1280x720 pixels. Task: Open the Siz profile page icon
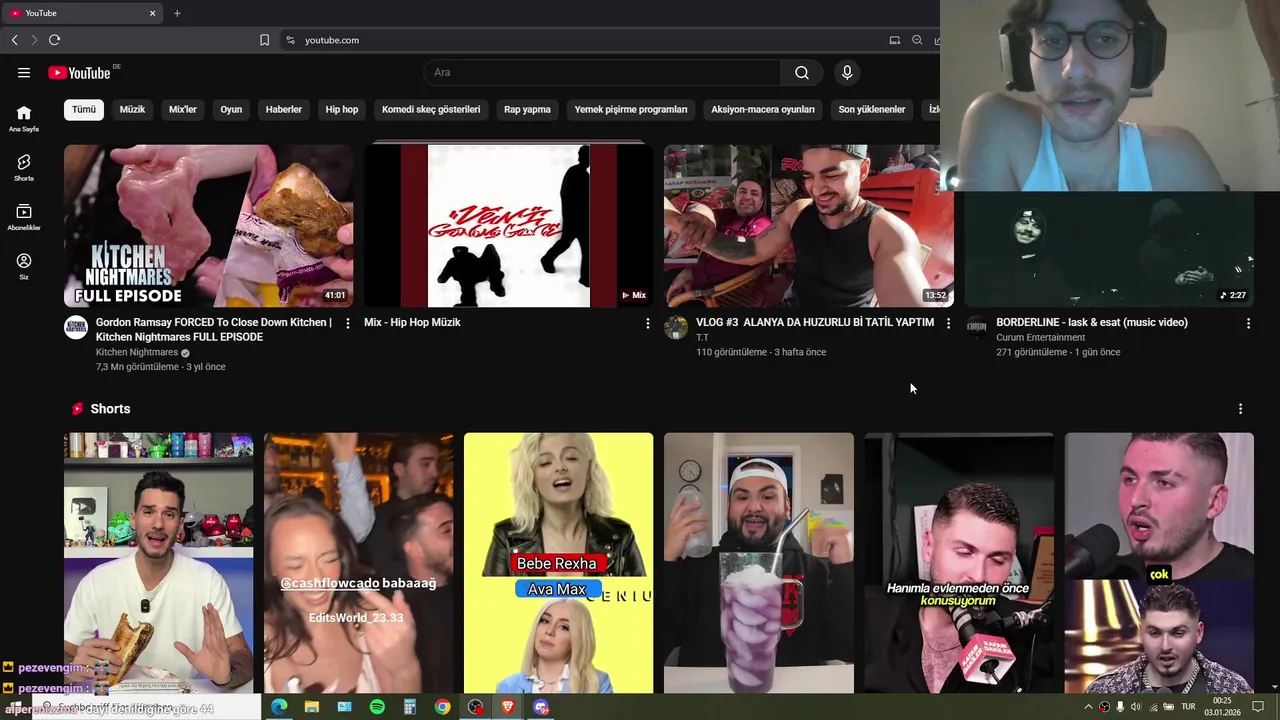[24, 266]
